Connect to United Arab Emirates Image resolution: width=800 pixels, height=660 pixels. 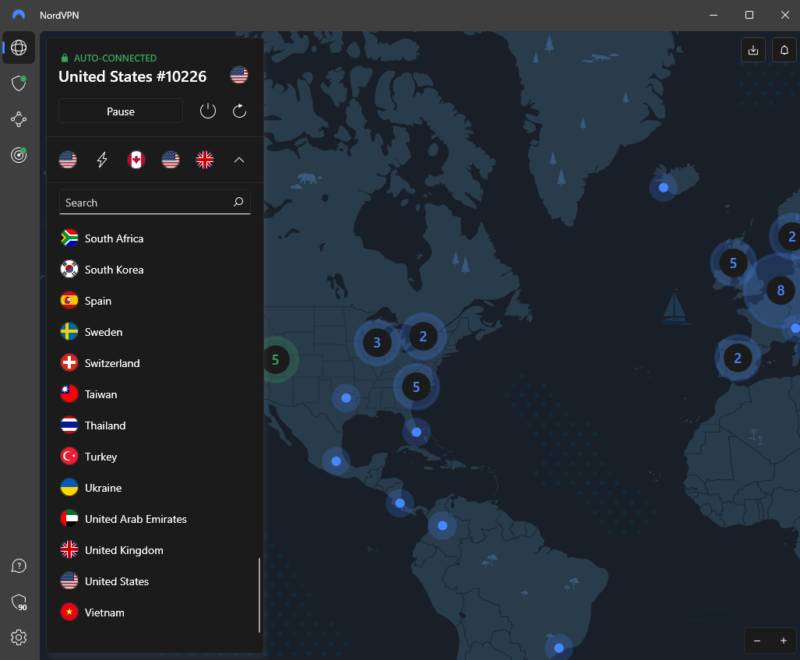click(155, 519)
